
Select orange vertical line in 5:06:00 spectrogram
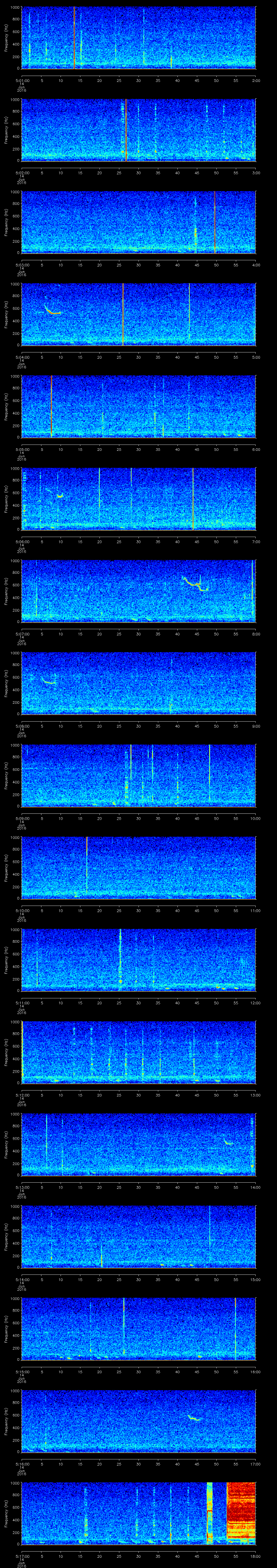193,499
